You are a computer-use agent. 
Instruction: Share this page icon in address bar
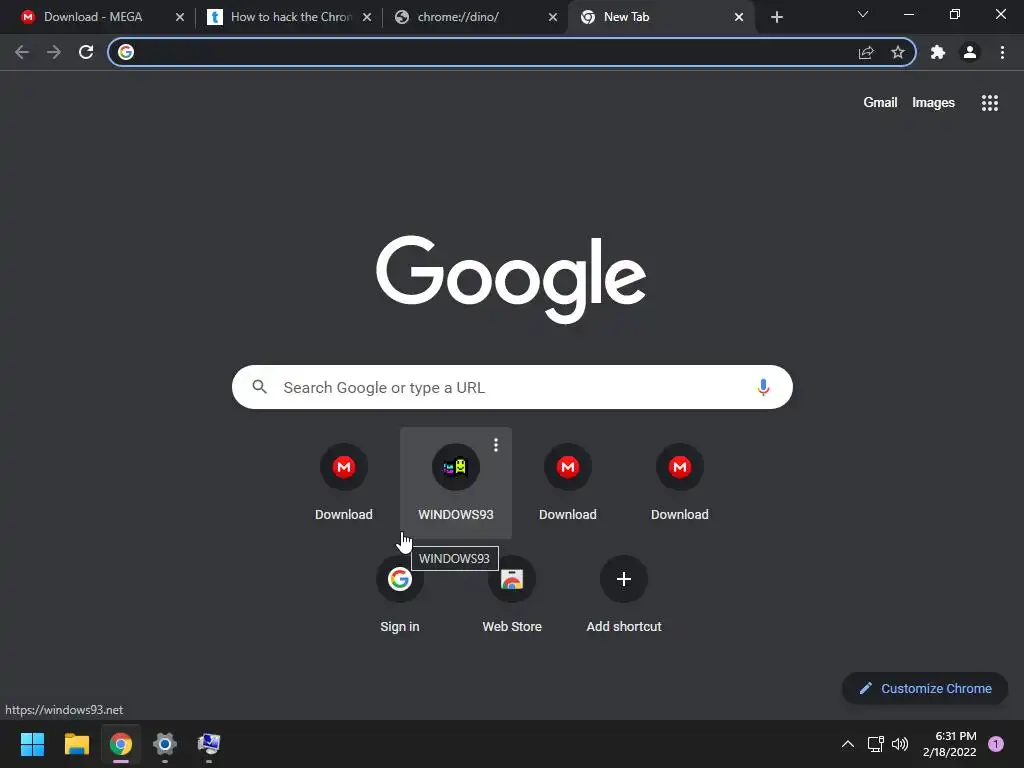(866, 52)
